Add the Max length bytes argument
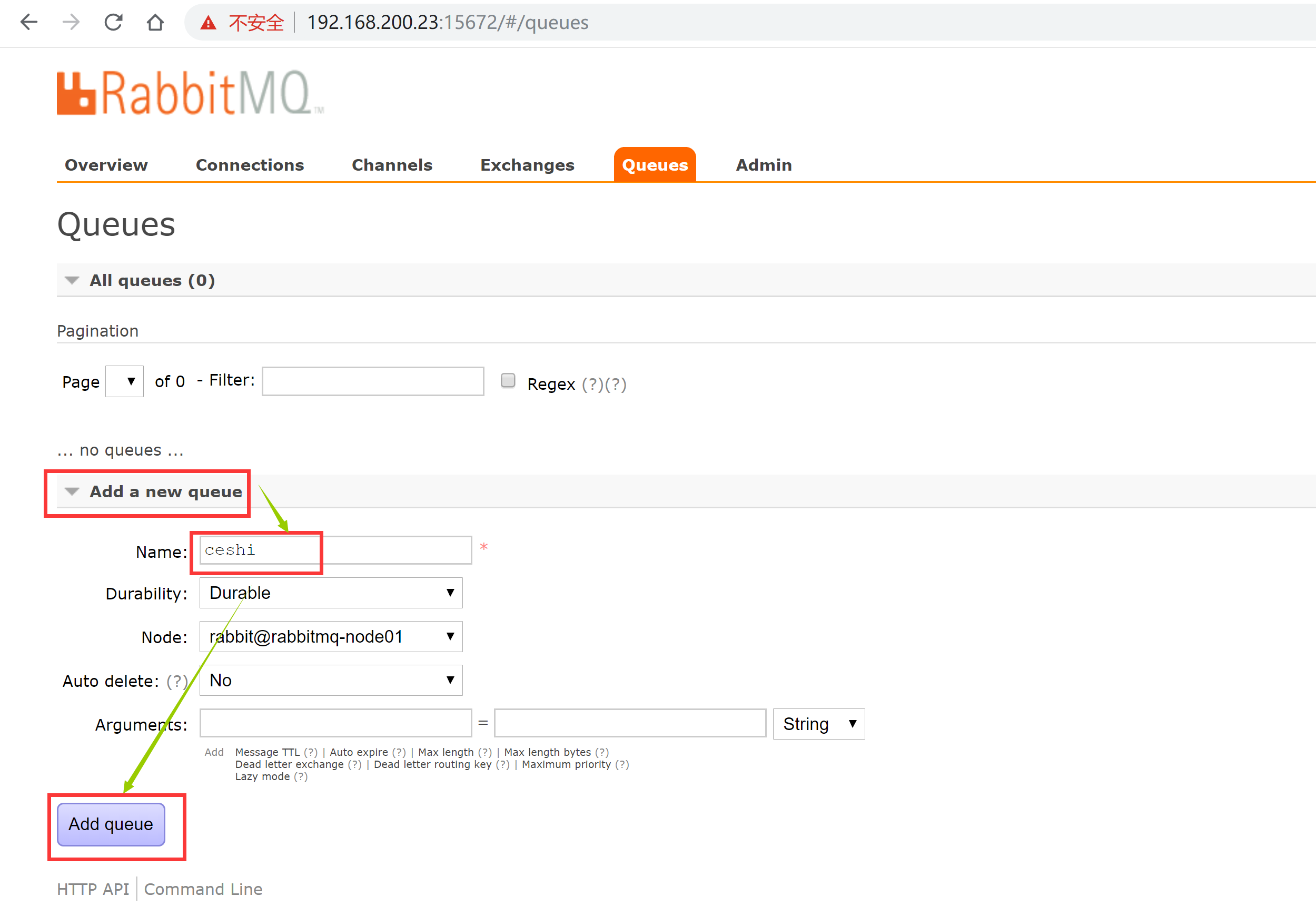The height and width of the screenshot is (916, 1316). (547, 752)
